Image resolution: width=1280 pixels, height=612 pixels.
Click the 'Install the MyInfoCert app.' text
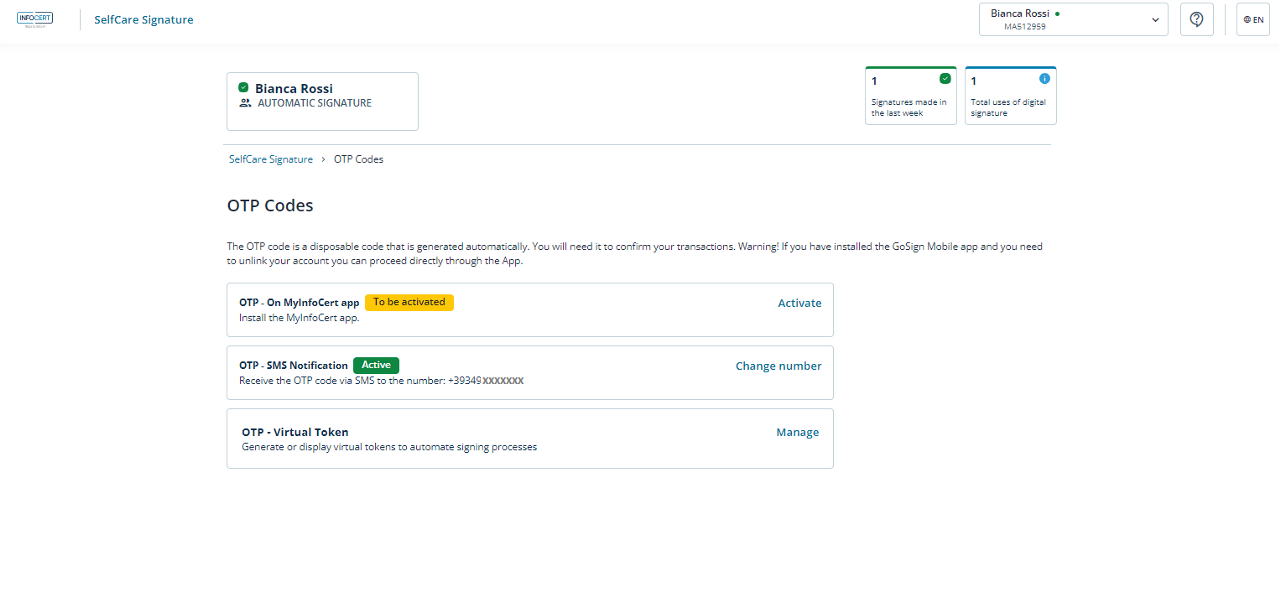point(299,318)
